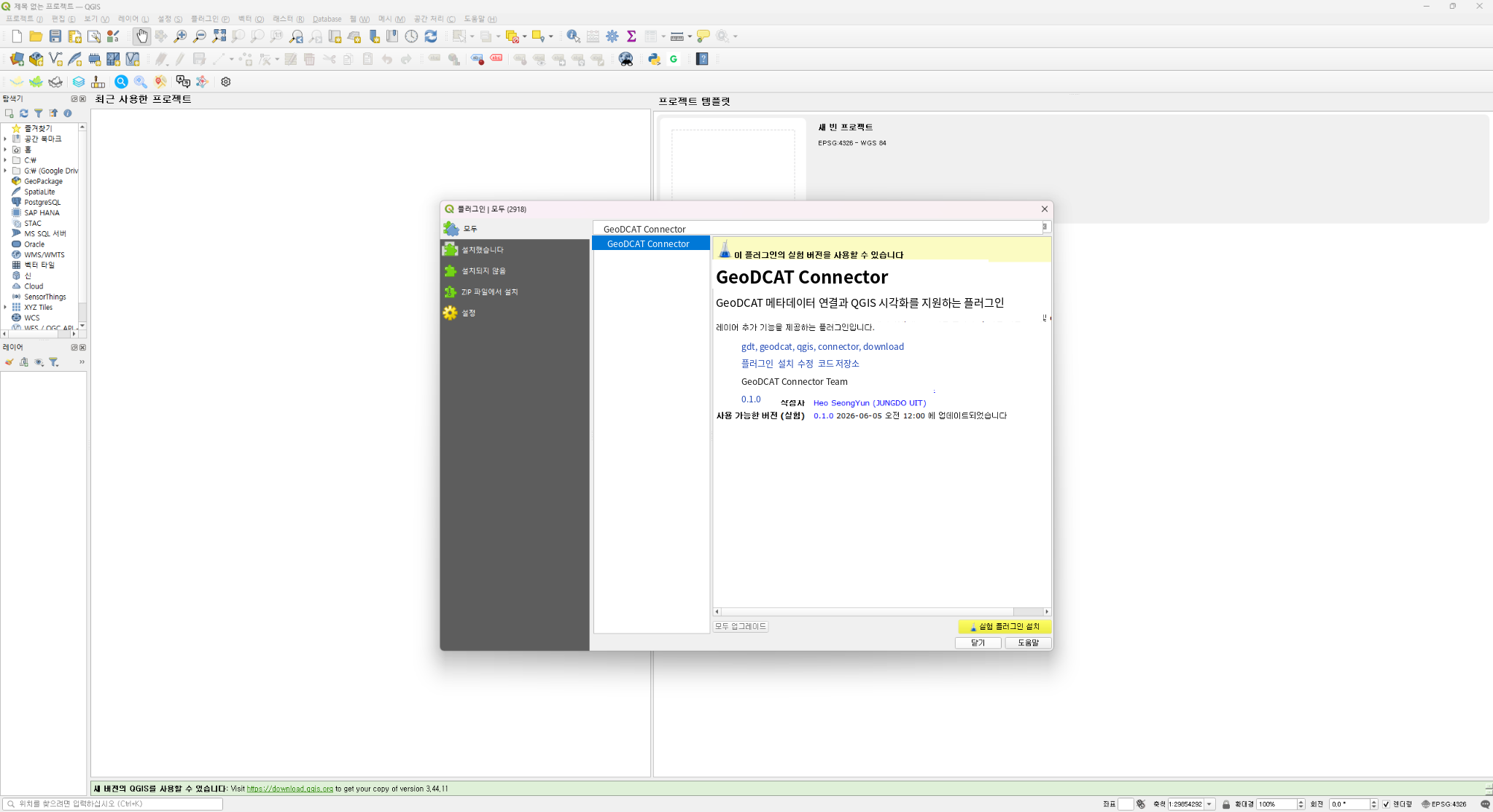
Task: Click the New GeoPackage Layer icon
Action: (36, 59)
